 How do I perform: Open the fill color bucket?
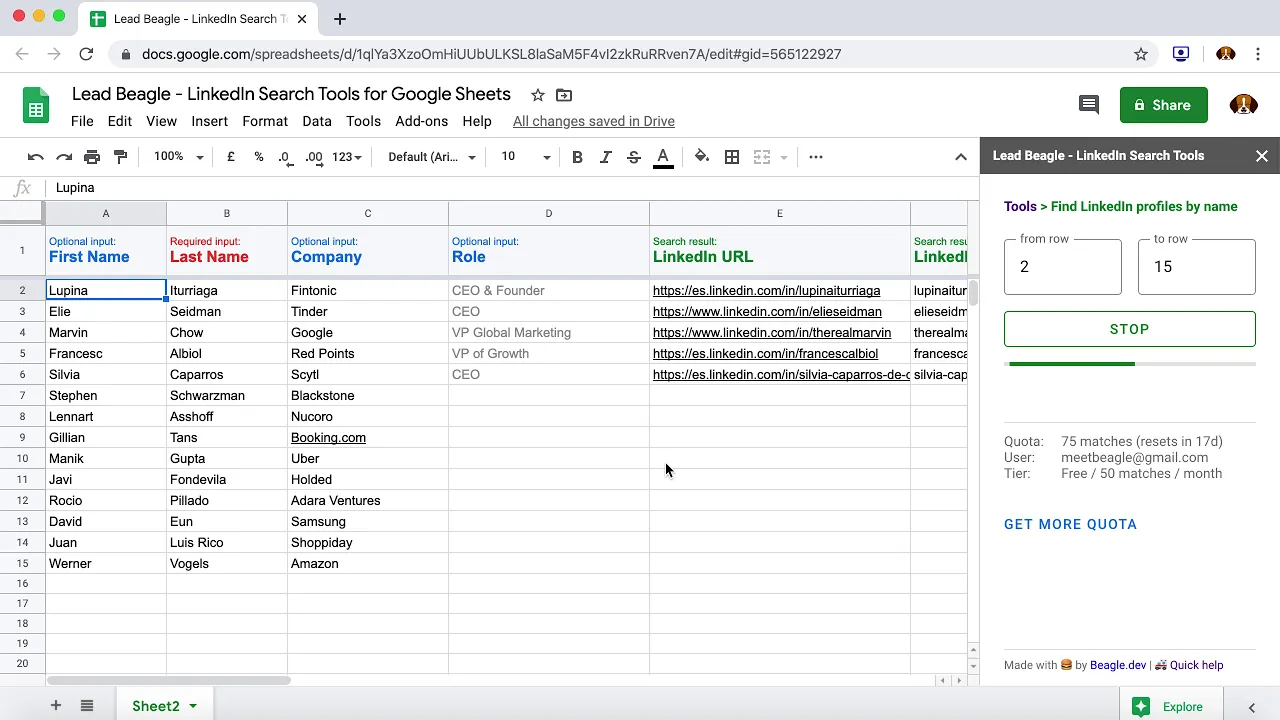tap(702, 157)
